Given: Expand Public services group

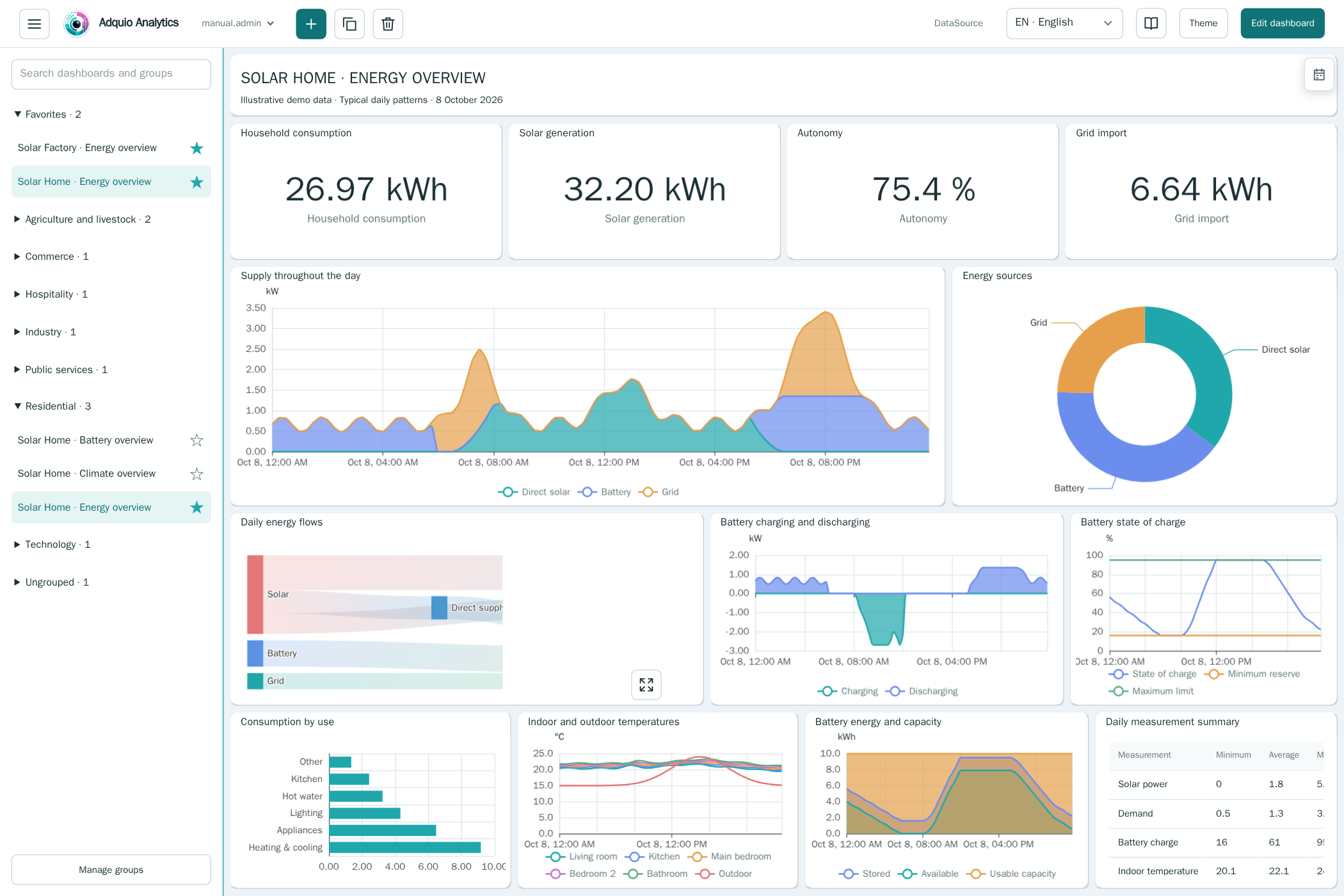Looking at the screenshot, I should coord(61,369).
